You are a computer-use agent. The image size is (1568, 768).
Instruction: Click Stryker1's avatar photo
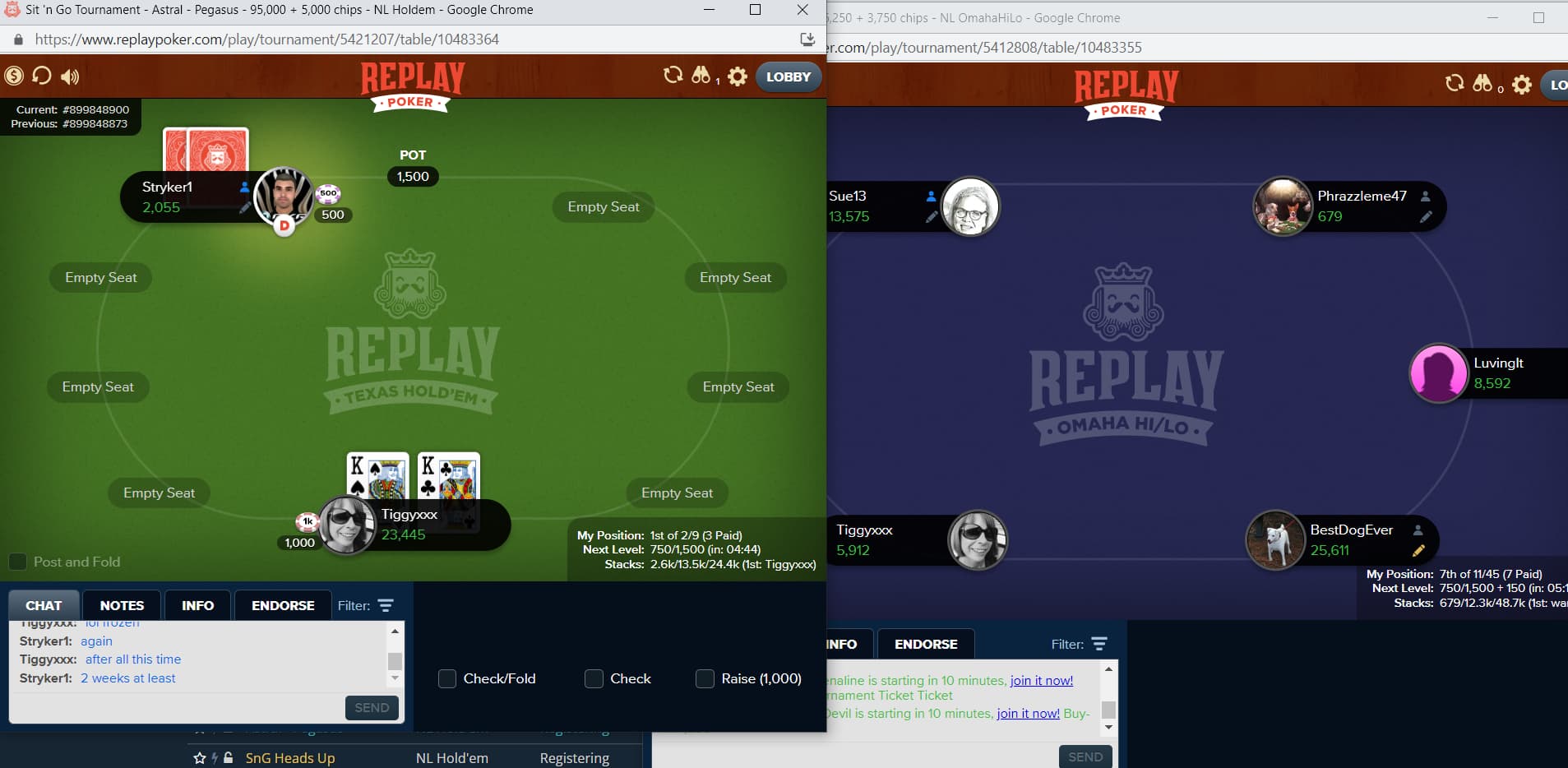pos(283,197)
